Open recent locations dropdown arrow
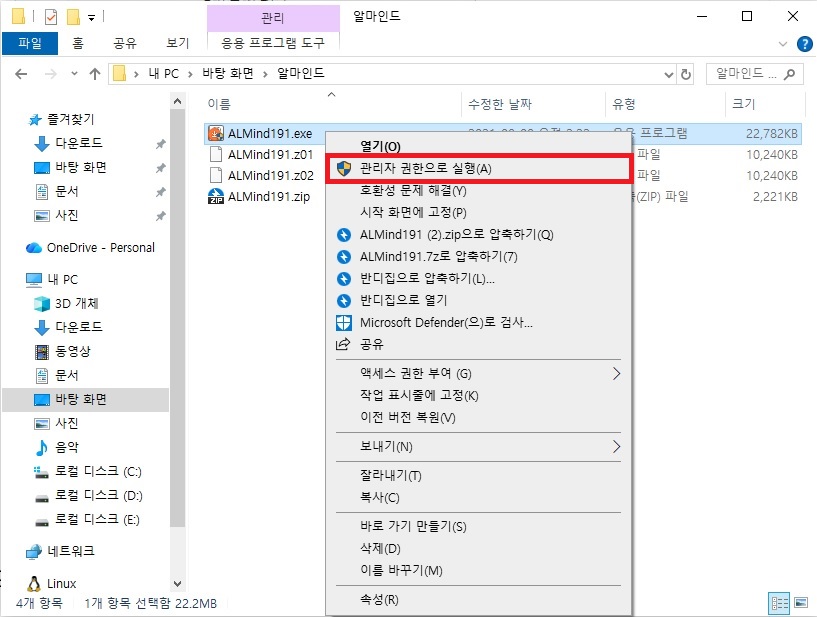The width and height of the screenshot is (817, 617). pos(74,74)
